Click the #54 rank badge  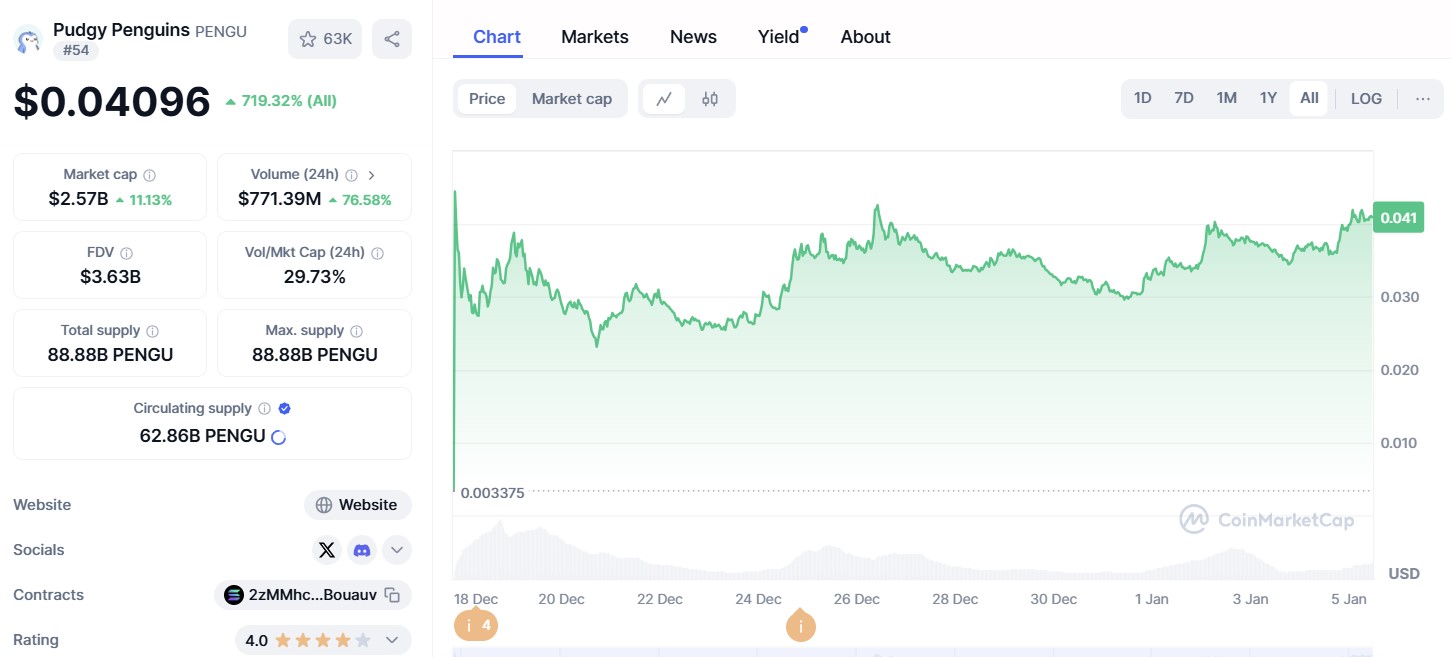click(x=76, y=50)
